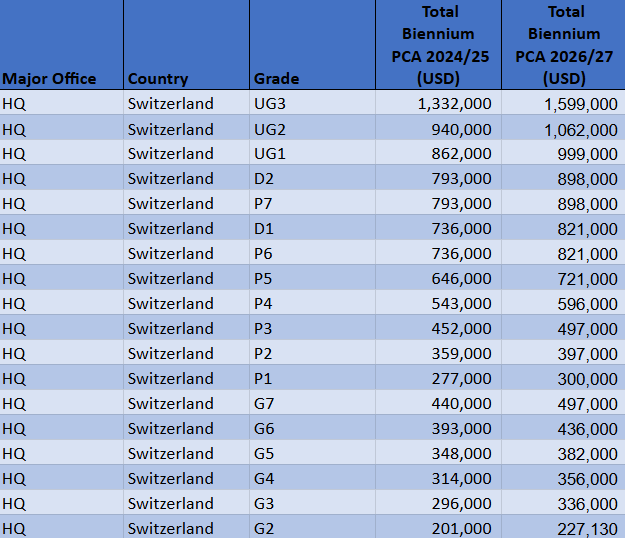Click the Switzerland cell in G4 row
The width and height of the screenshot is (625, 538).
(x=170, y=479)
